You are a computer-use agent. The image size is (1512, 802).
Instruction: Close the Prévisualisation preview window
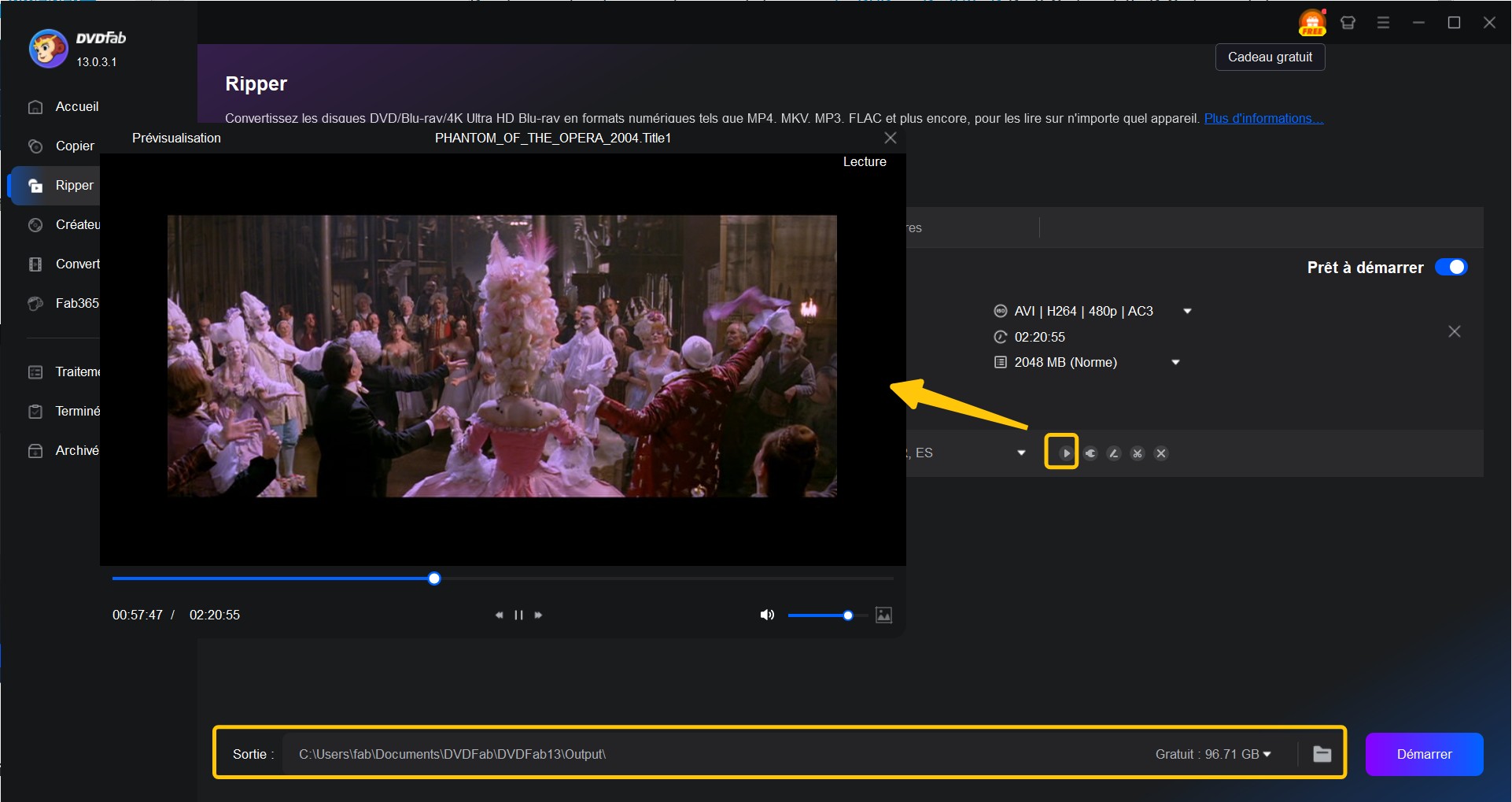point(891,138)
